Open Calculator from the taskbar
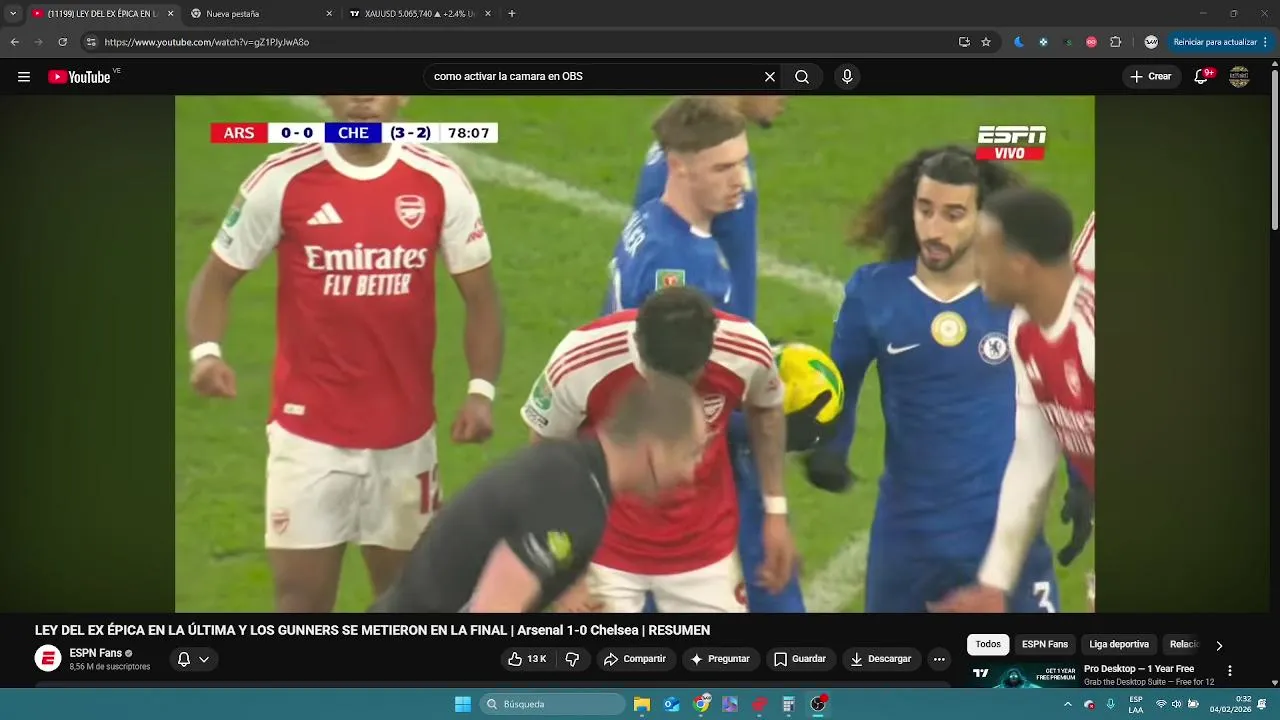Image resolution: width=1280 pixels, height=720 pixels. click(789, 704)
